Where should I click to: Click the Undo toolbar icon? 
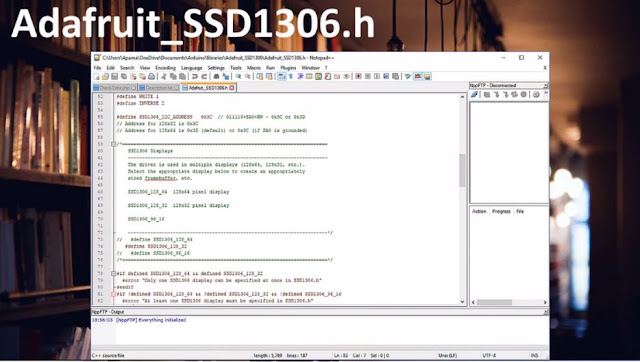(x=195, y=77)
